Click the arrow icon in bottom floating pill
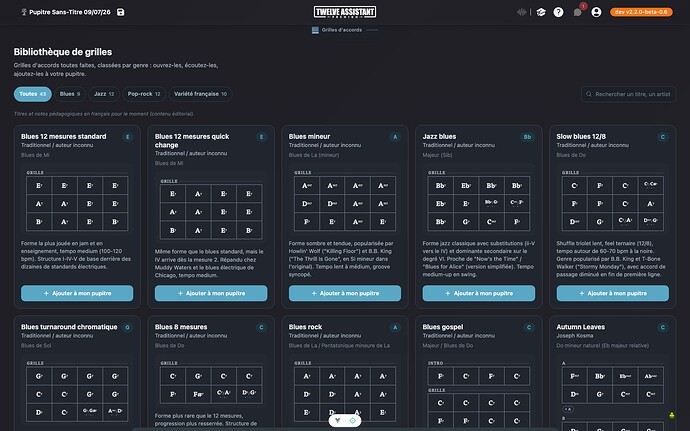Image resolution: width=690 pixels, height=431 pixels. pyautogui.click(x=338, y=420)
